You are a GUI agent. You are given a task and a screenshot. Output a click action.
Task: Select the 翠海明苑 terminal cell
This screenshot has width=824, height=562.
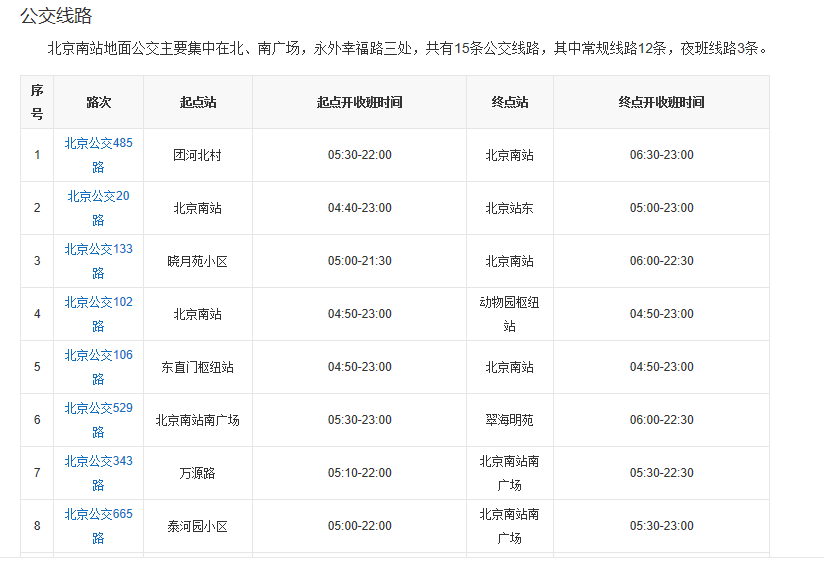pos(510,420)
